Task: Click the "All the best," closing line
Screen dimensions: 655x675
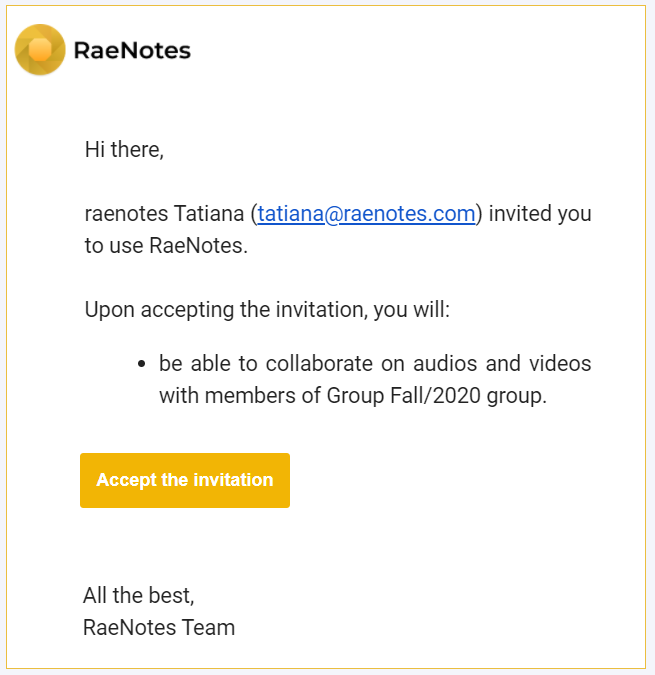Action: (x=139, y=595)
